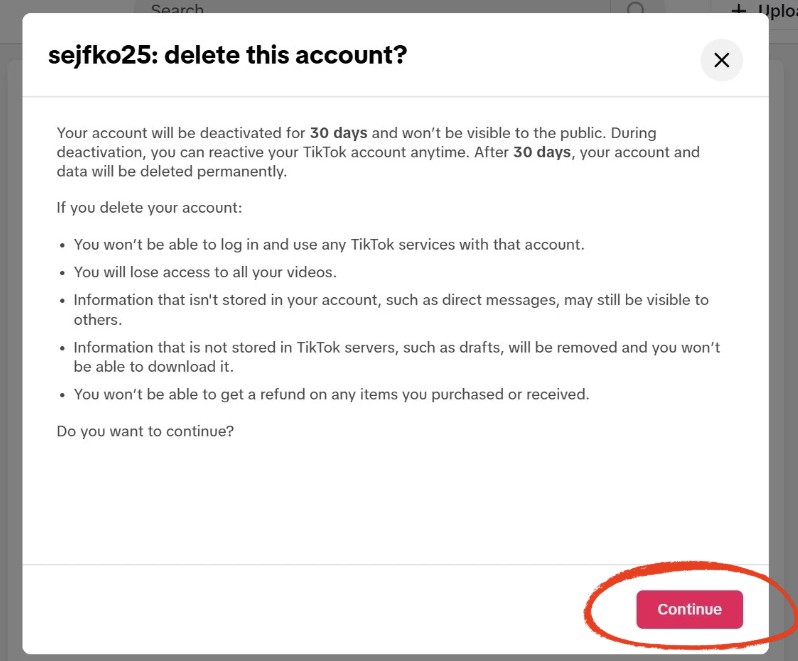Focus the Search field behind the dialog

(x=372, y=8)
